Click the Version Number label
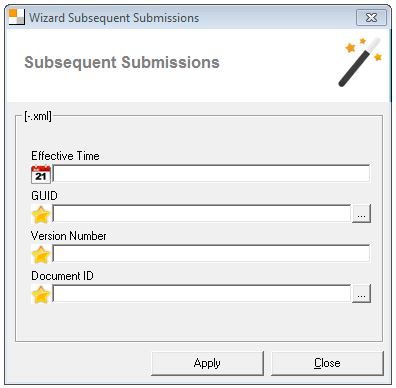The image size is (396, 388). tap(69, 236)
